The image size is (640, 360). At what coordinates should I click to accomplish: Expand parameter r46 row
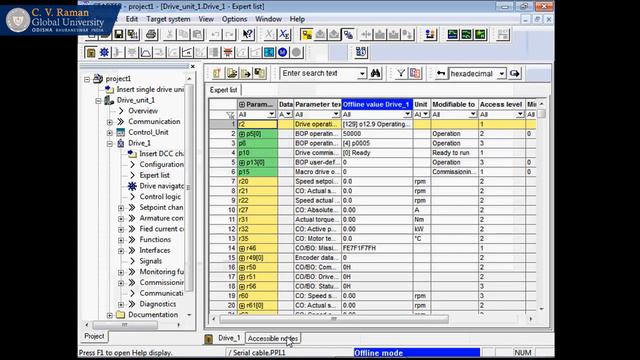pos(242,248)
